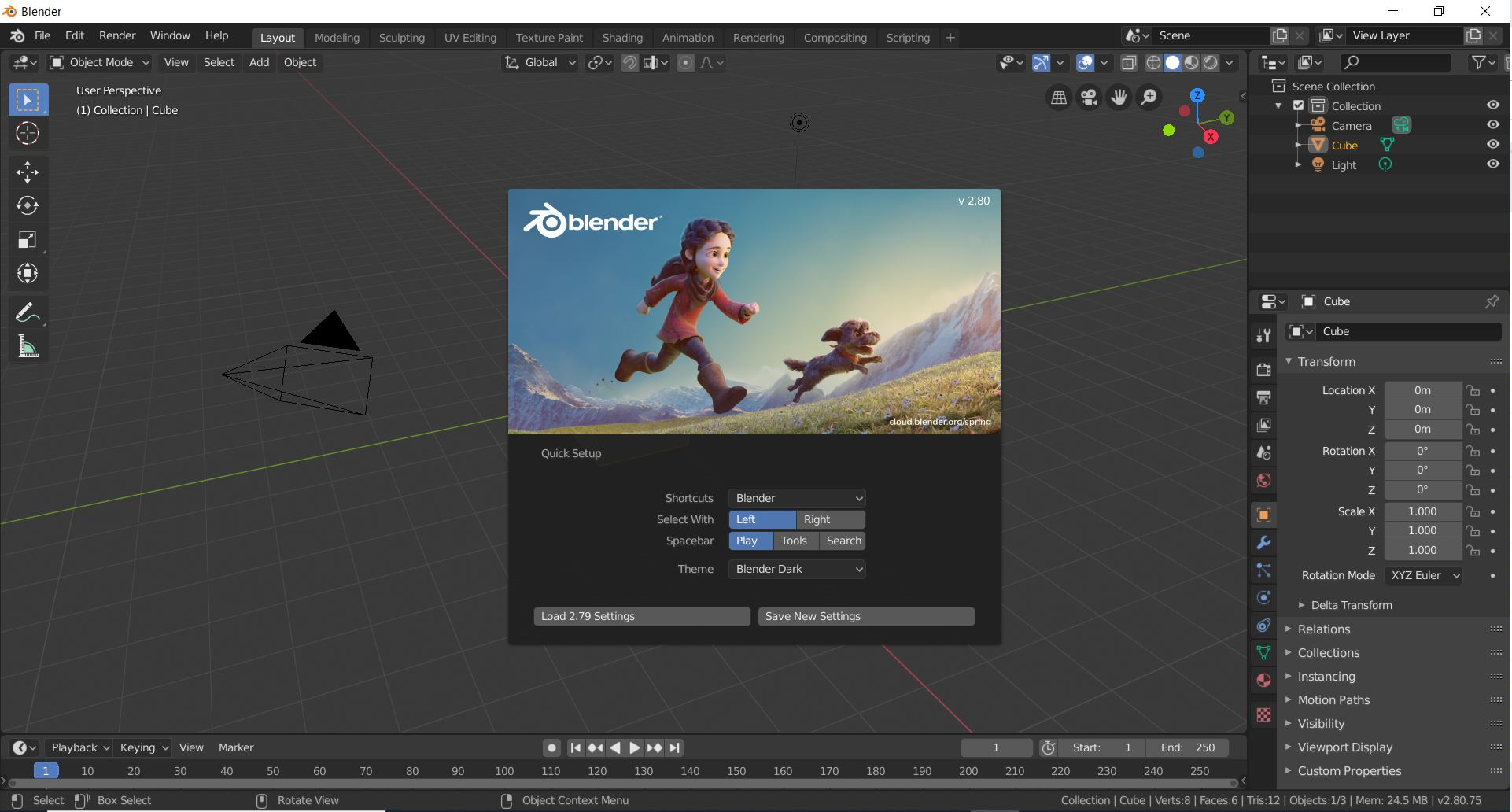Toggle the auto keying record button
The height and width of the screenshot is (812, 1512).
pyautogui.click(x=551, y=747)
